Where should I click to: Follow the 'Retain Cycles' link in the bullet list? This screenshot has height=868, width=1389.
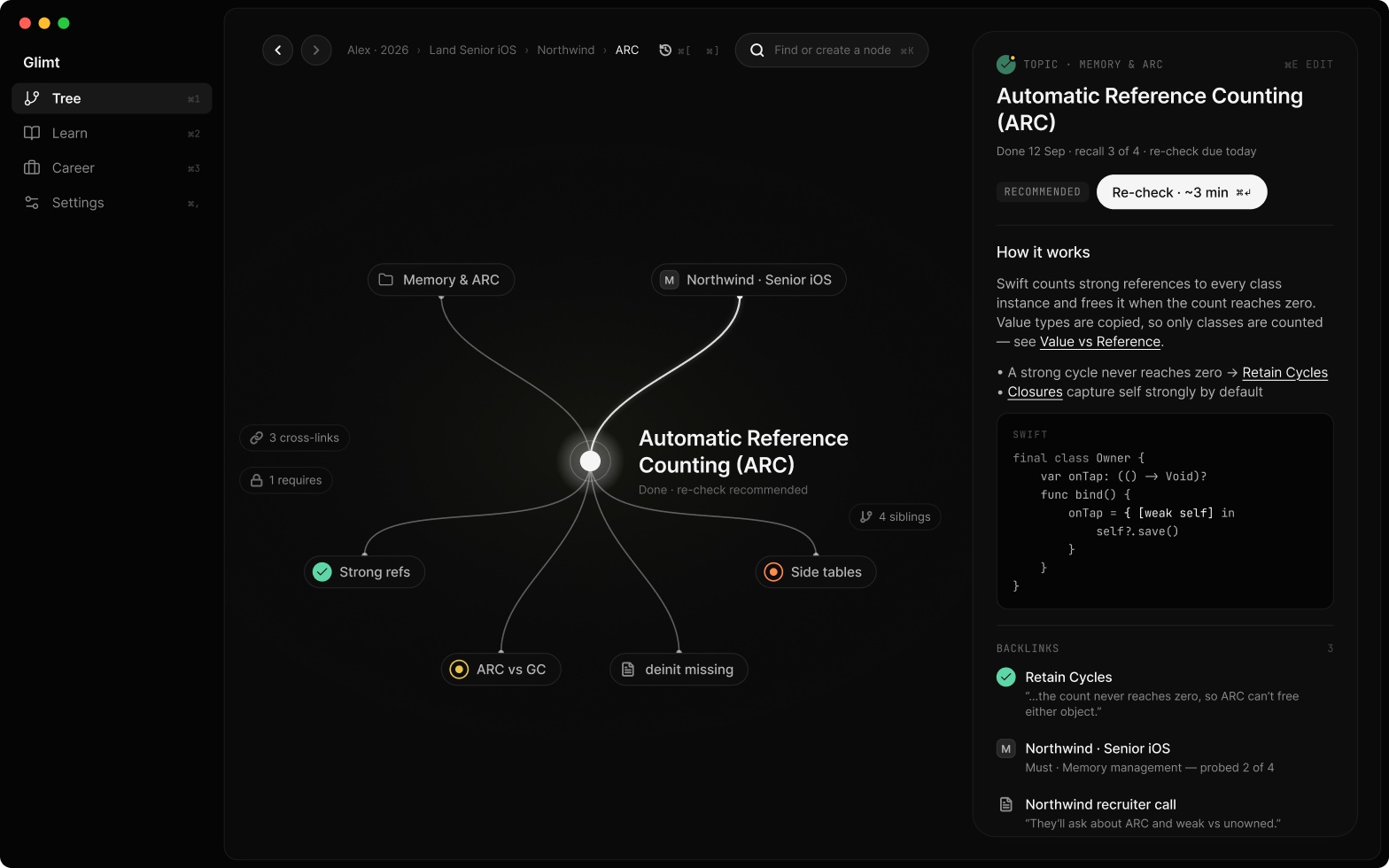[1284, 373]
